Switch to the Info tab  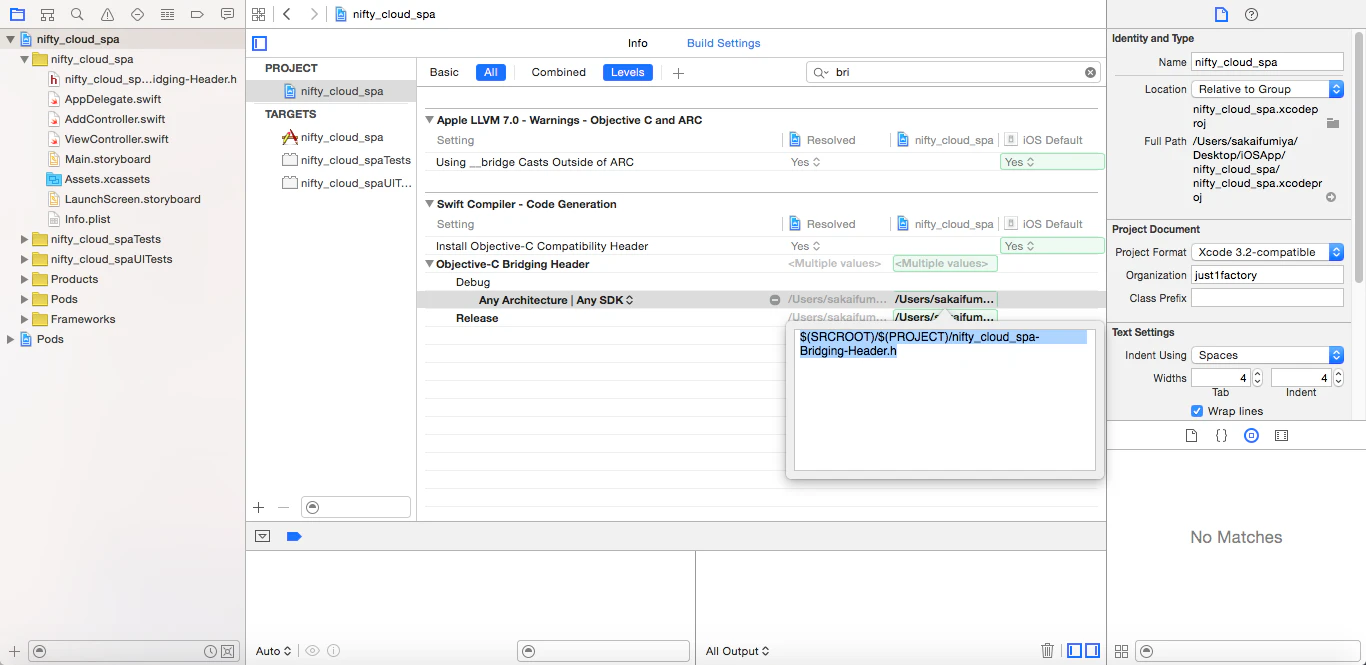click(638, 43)
